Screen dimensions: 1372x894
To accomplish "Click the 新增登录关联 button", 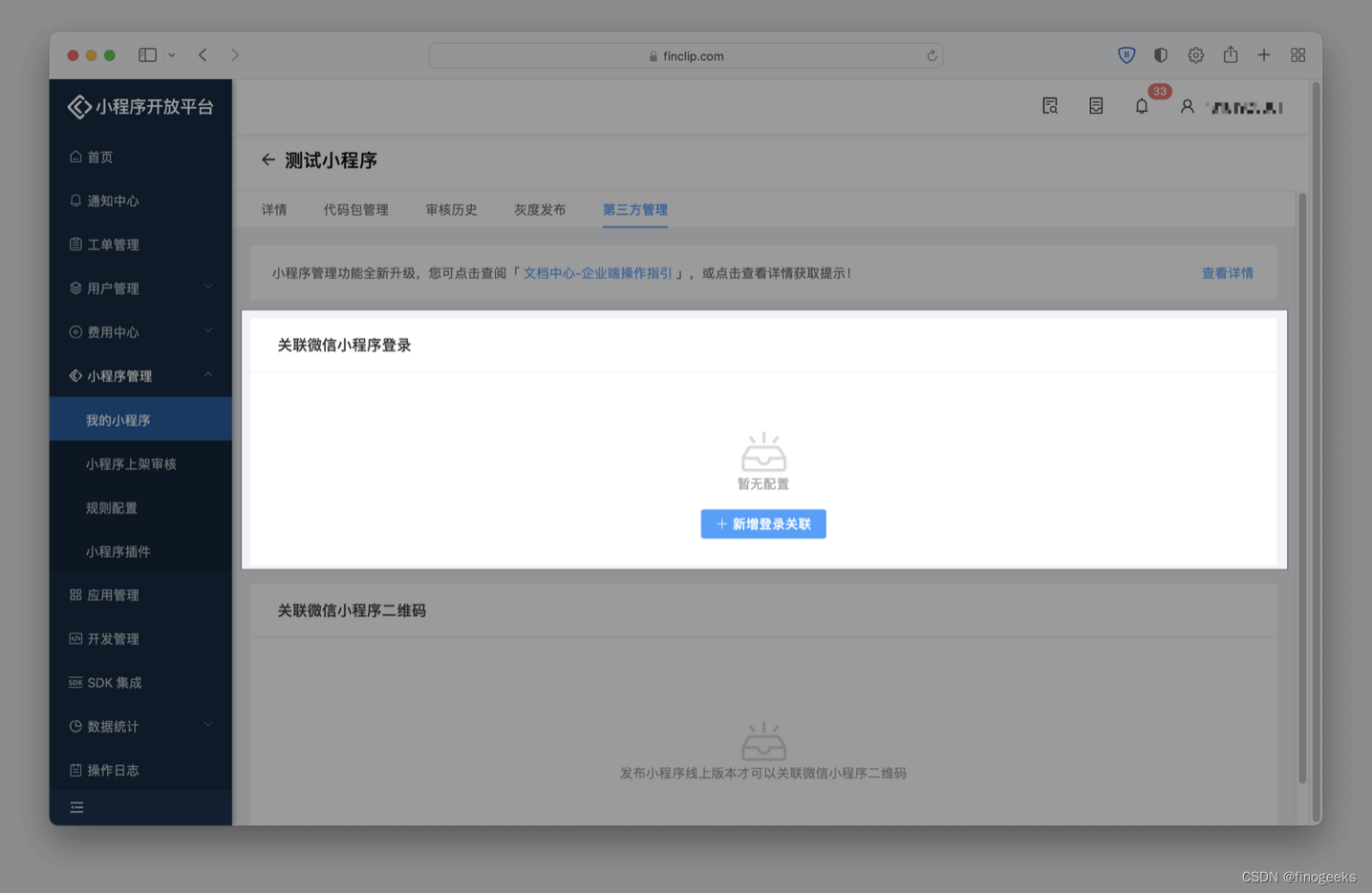I will pyautogui.click(x=762, y=523).
